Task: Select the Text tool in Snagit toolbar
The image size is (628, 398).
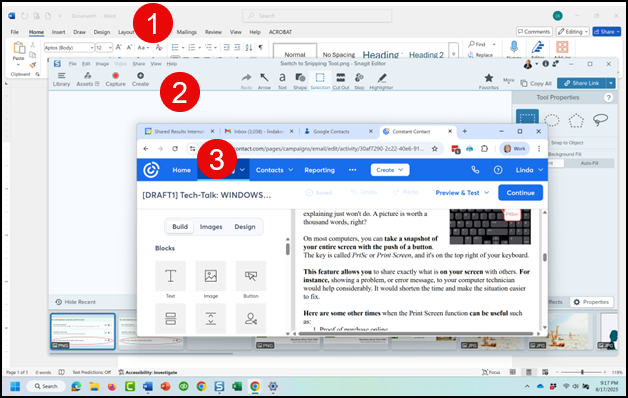Action: click(282, 81)
